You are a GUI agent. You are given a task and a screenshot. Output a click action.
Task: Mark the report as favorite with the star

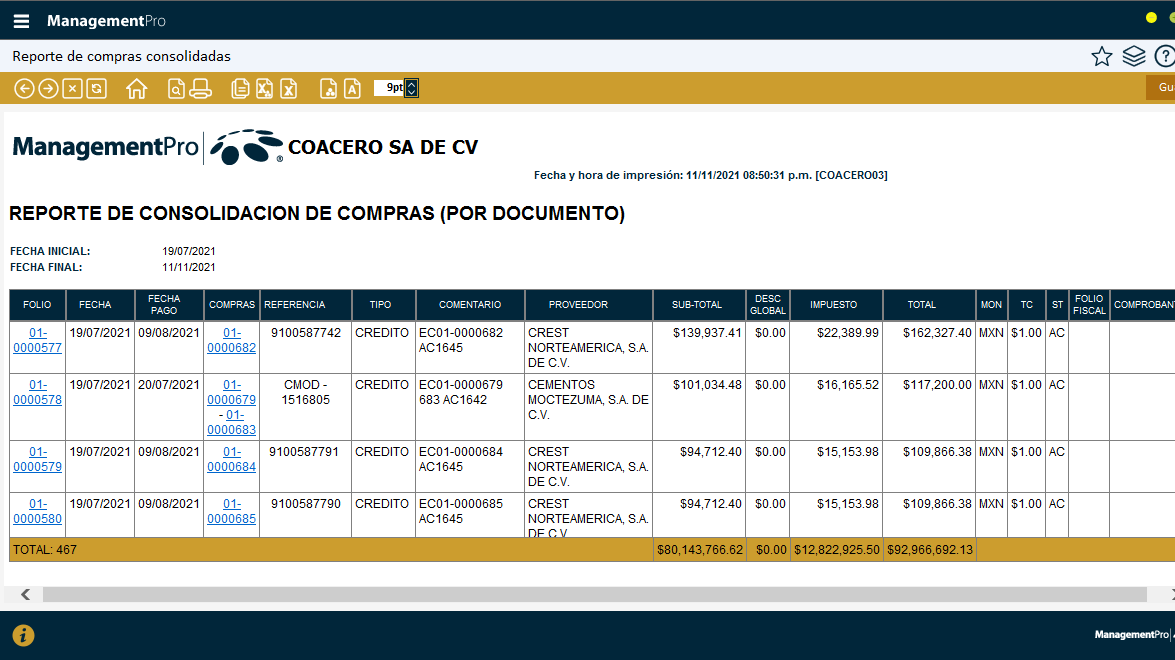tap(1101, 57)
